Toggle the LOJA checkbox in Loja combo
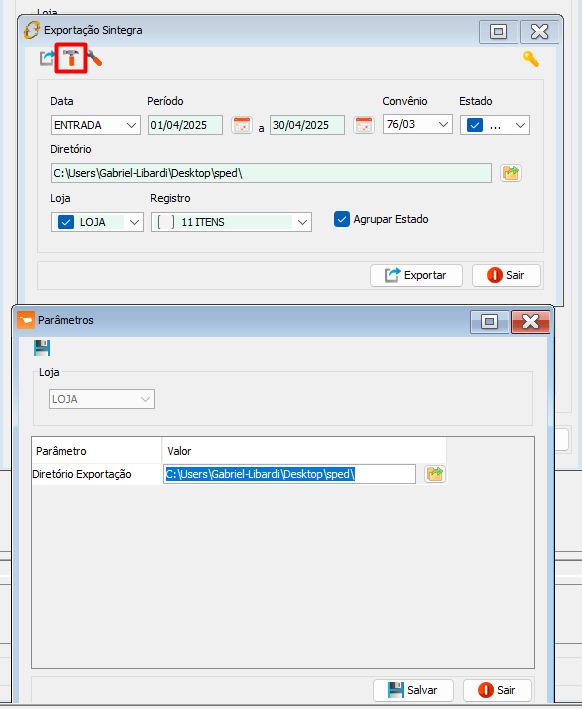Screen dimensions: 582x709 (66, 222)
